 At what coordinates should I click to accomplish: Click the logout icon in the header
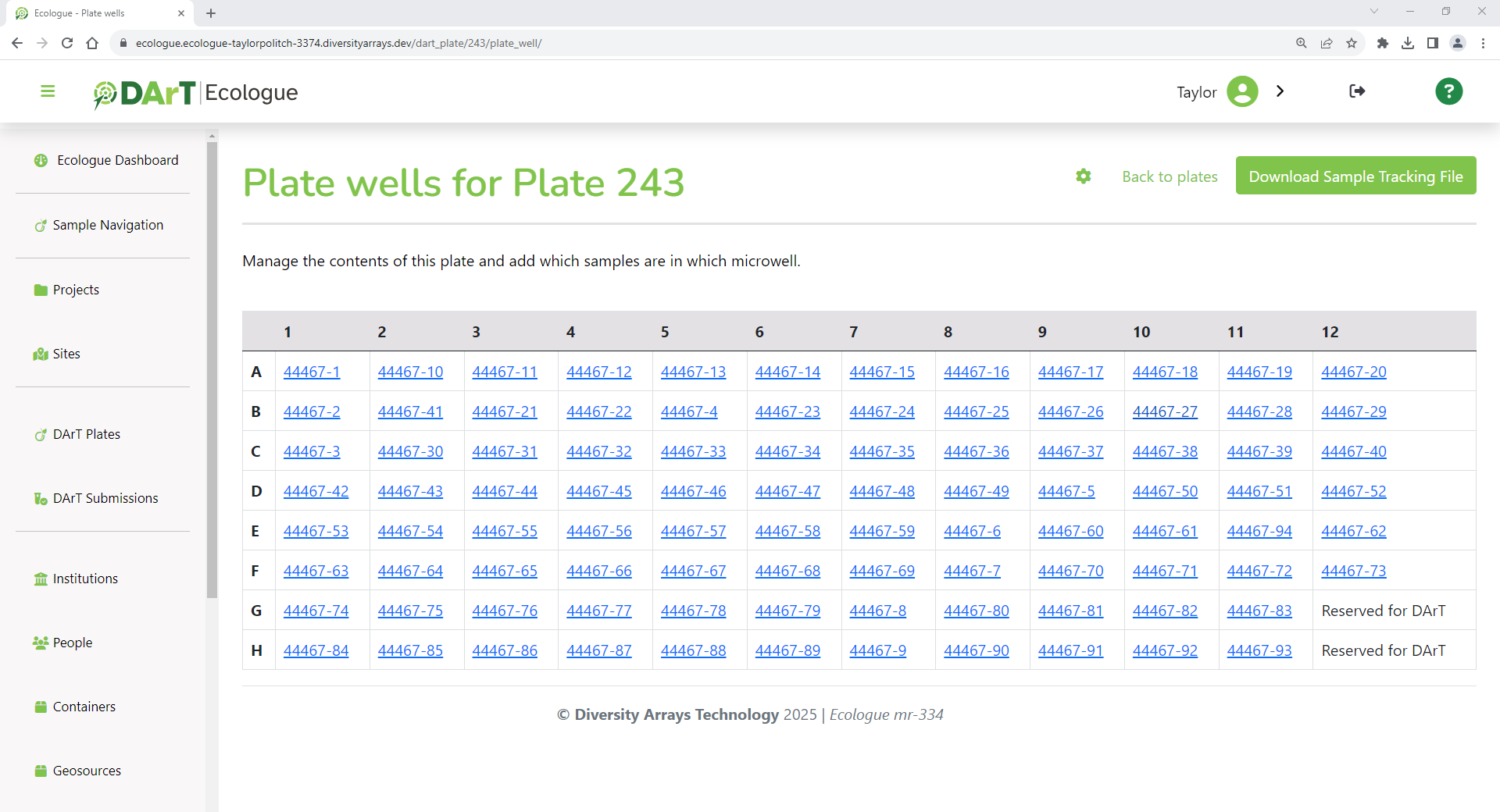[1357, 91]
